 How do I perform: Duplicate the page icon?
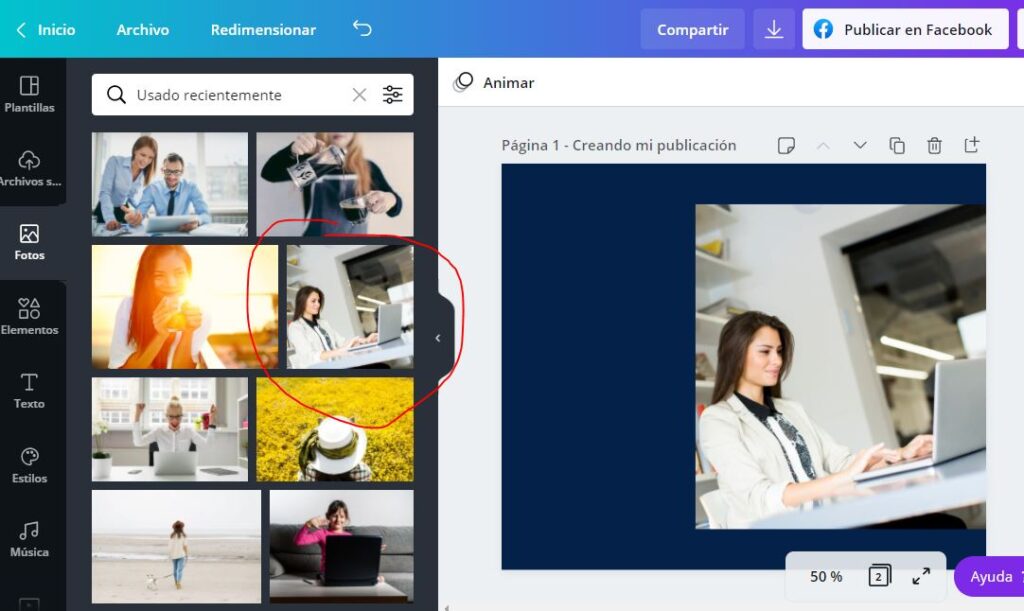[x=897, y=145]
